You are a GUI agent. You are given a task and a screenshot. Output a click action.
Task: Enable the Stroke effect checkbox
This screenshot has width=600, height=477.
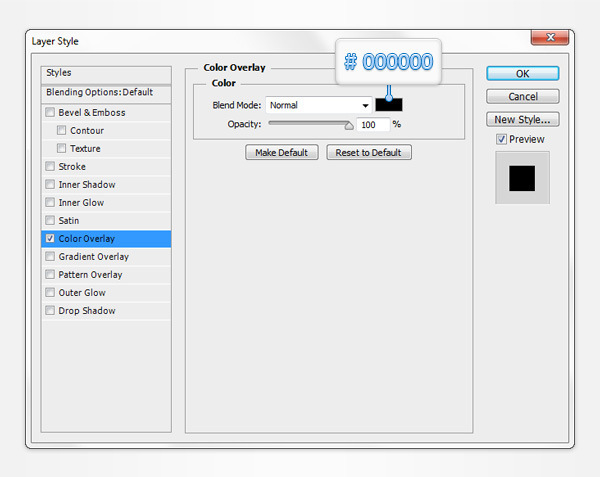[x=50, y=167]
